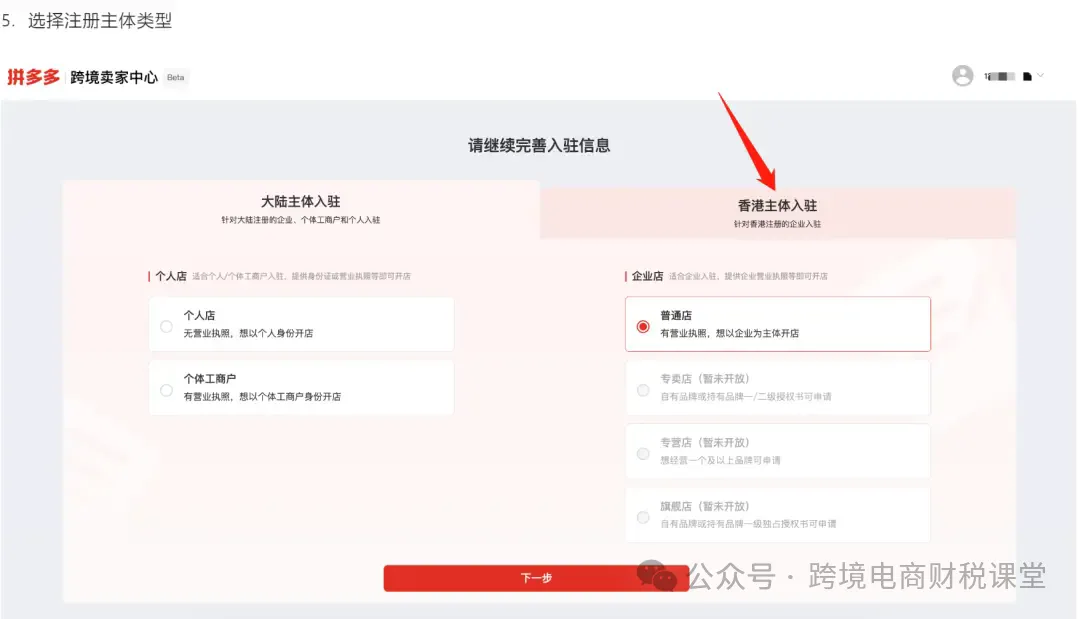1080x619 pixels.
Task: Click the masked account name in the header
Action: (1000, 75)
